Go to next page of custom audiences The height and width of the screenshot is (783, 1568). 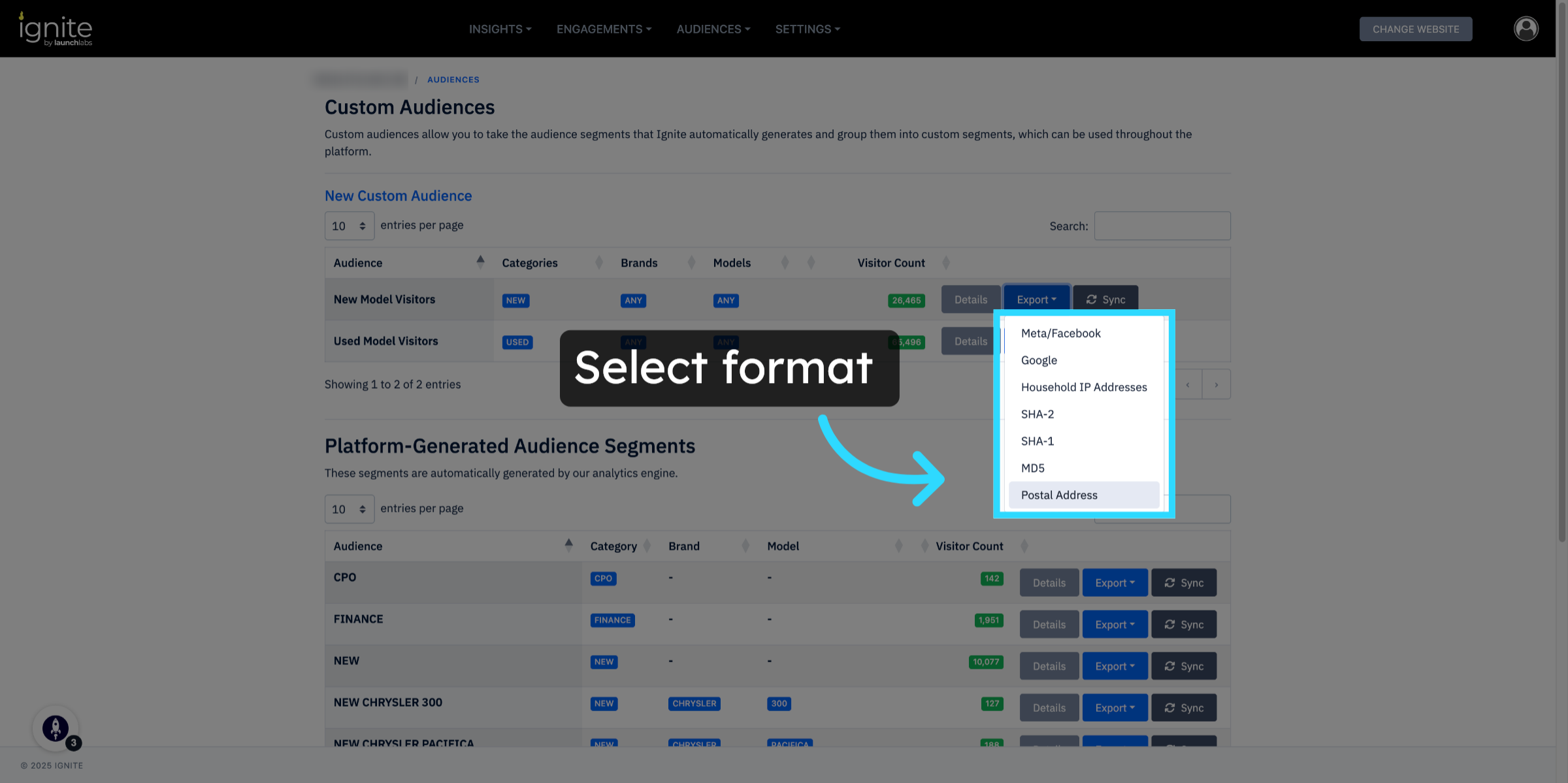[x=1216, y=384]
